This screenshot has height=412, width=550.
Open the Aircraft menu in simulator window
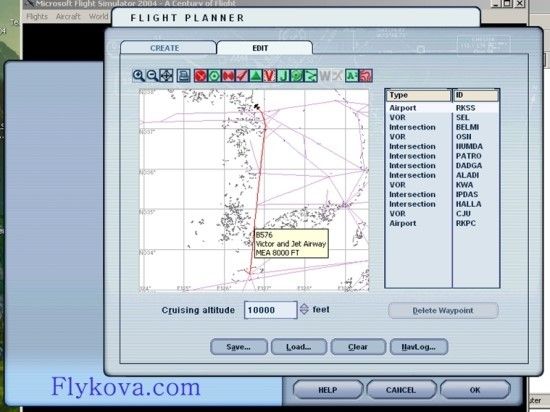coord(68,16)
